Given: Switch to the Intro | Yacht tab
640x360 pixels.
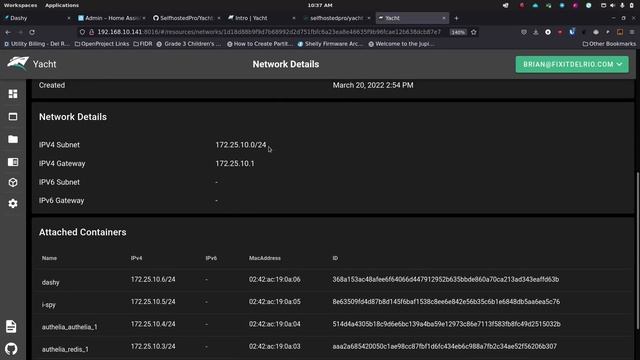Looking at the screenshot, I should tap(261, 18).
